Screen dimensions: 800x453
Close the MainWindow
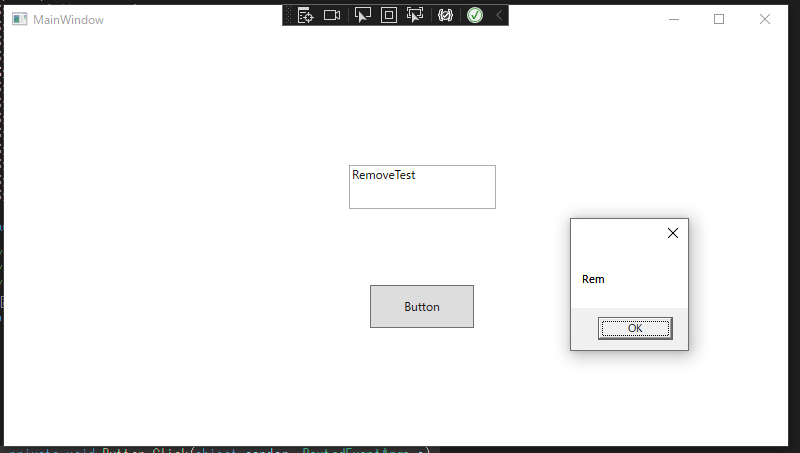[765, 19]
